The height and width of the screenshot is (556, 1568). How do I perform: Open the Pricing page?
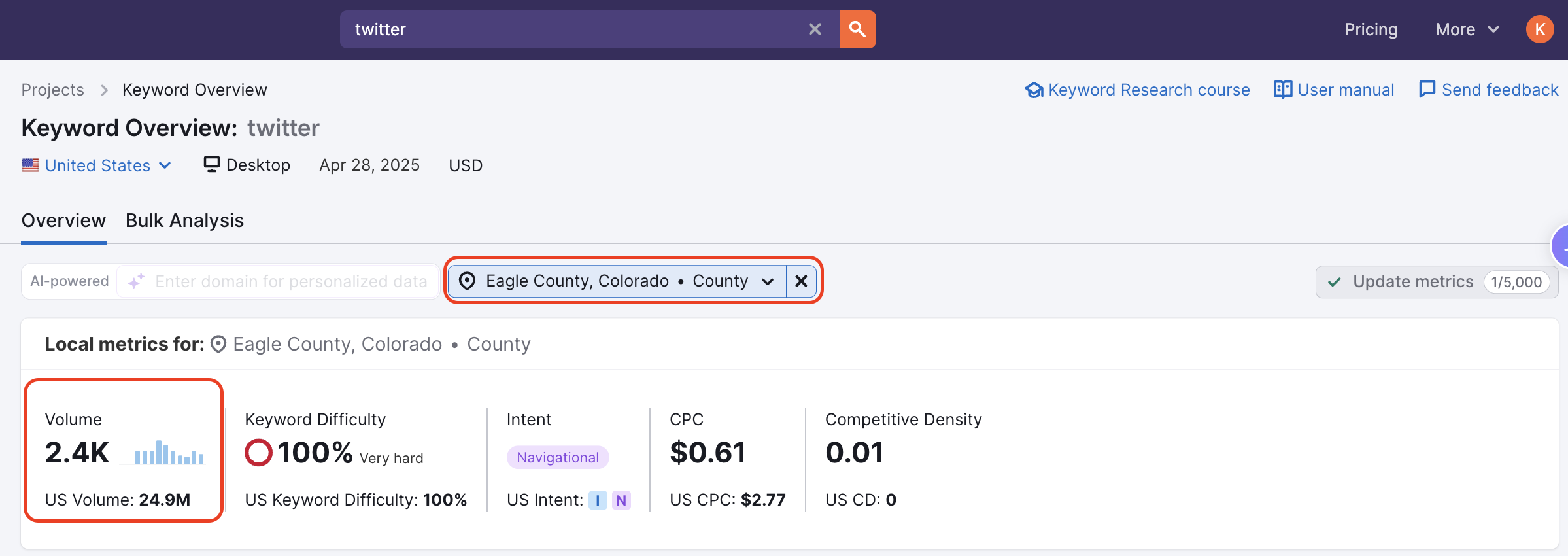(x=1371, y=29)
